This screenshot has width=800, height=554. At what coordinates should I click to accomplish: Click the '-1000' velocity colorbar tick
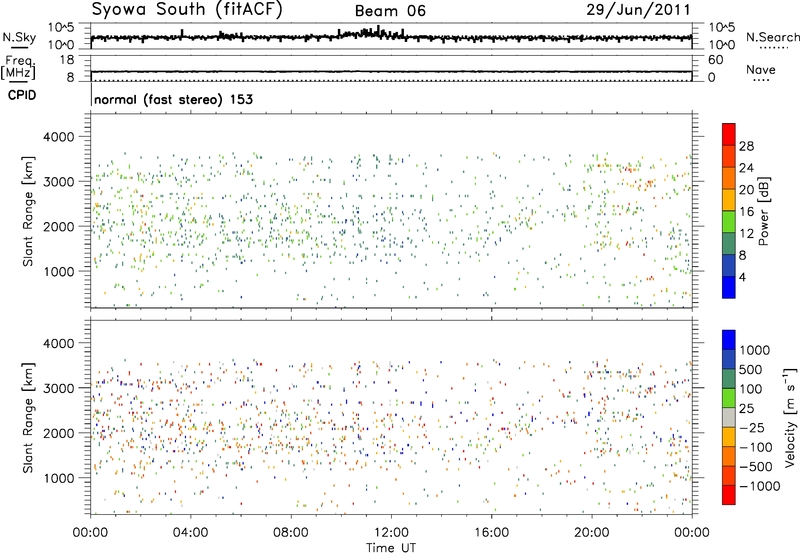click(760, 486)
